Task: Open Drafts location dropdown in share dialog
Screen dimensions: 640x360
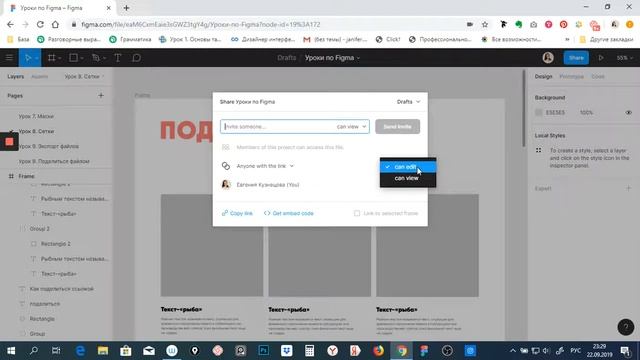Action: [x=408, y=102]
